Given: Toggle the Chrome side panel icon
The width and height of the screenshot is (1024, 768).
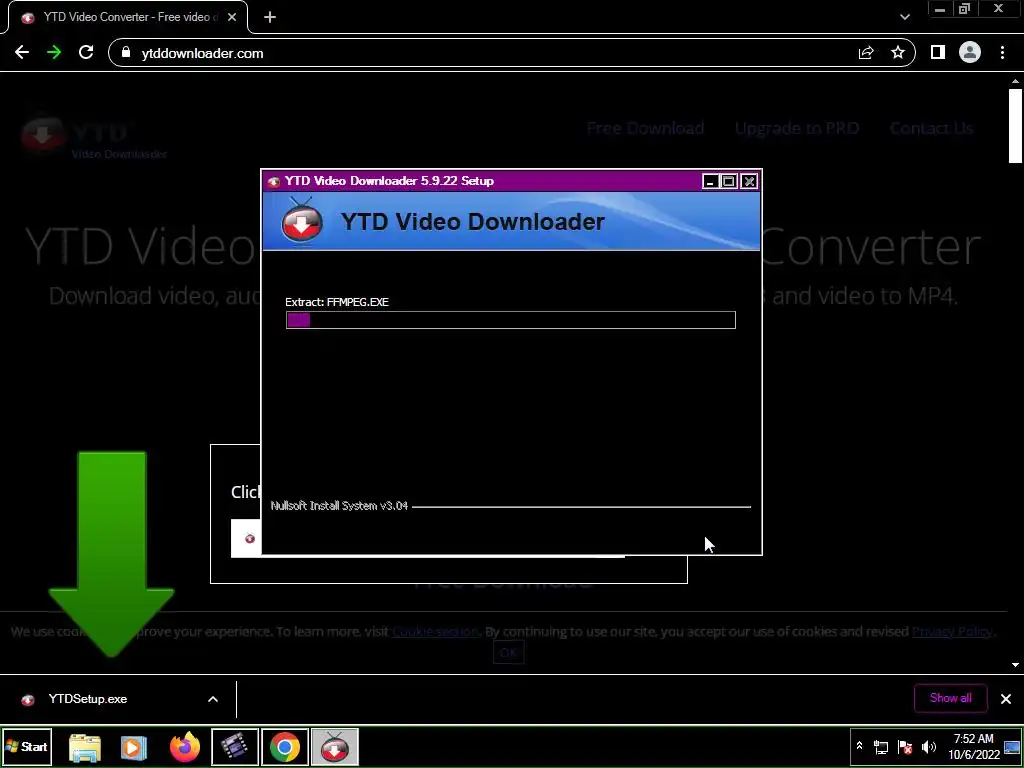Looking at the screenshot, I should pyautogui.click(x=938, y=52).
